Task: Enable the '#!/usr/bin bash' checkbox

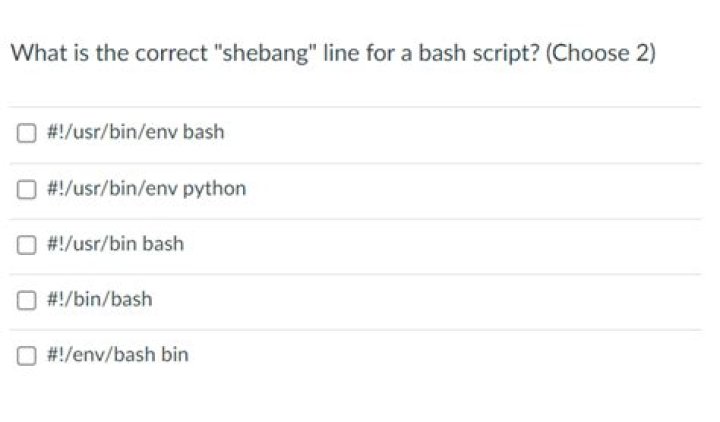Action: (x=24, y=244)
